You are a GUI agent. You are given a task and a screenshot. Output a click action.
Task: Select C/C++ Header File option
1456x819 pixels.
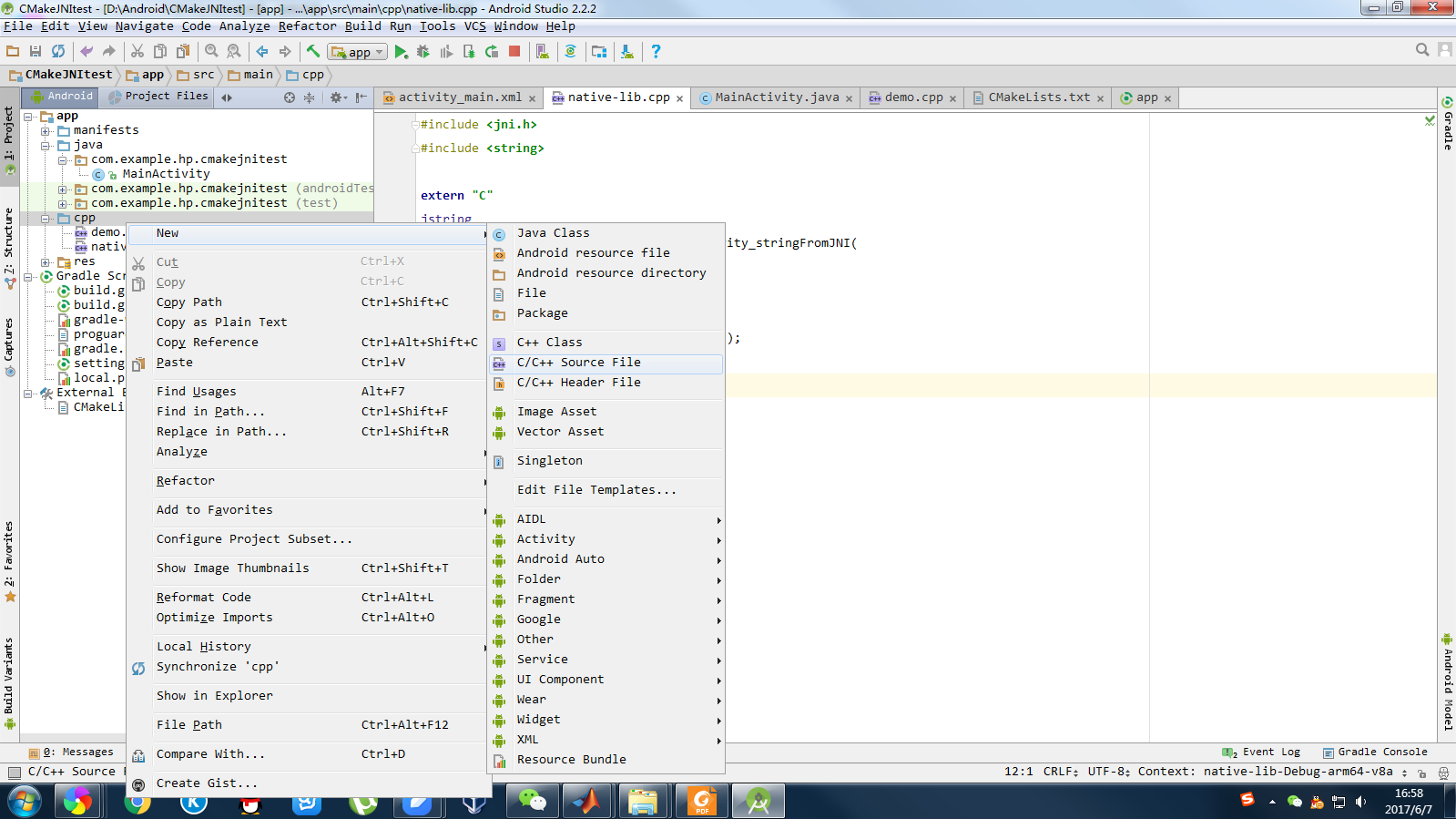coord(606,383)
